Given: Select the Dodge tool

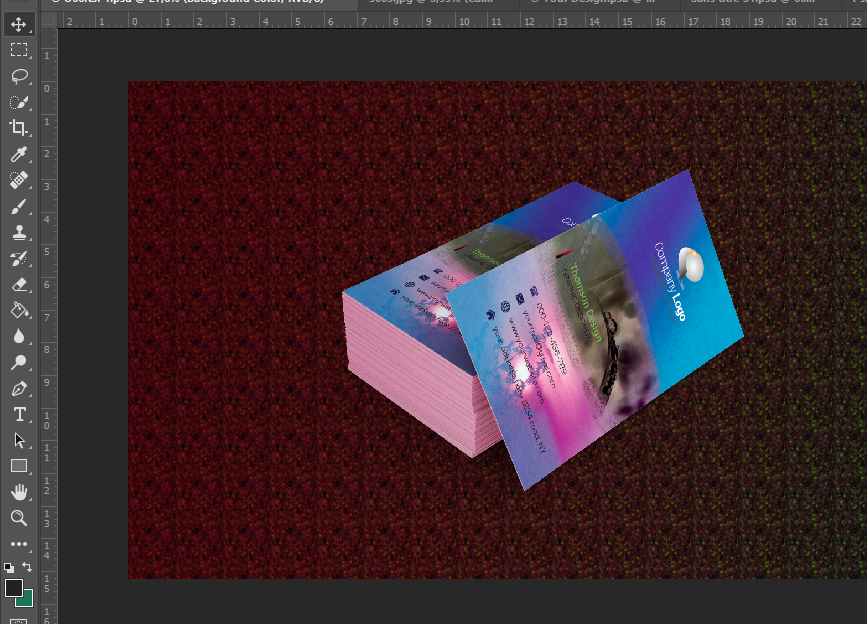Looking at the screenshot, I should [19, 362].
